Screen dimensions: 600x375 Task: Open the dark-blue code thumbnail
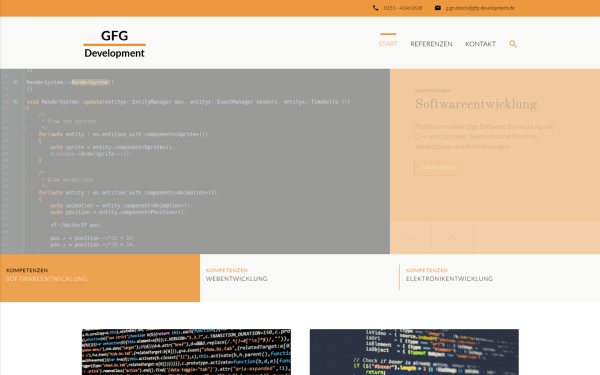coord(414,352)
